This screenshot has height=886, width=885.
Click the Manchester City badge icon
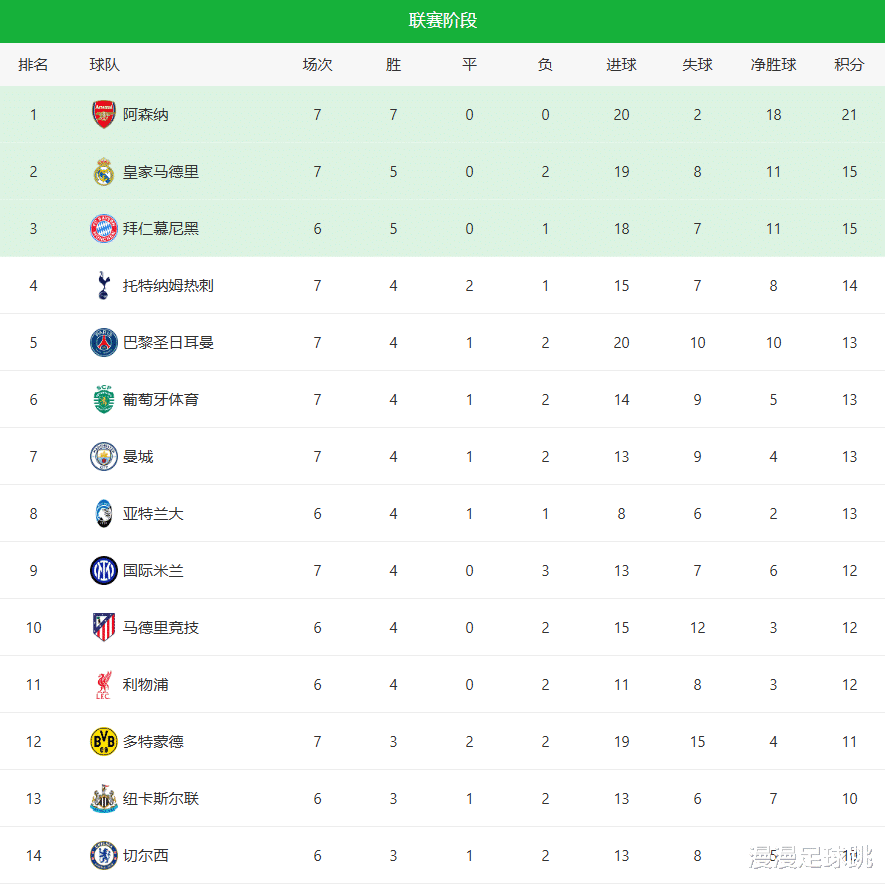[x=103, y=456]
